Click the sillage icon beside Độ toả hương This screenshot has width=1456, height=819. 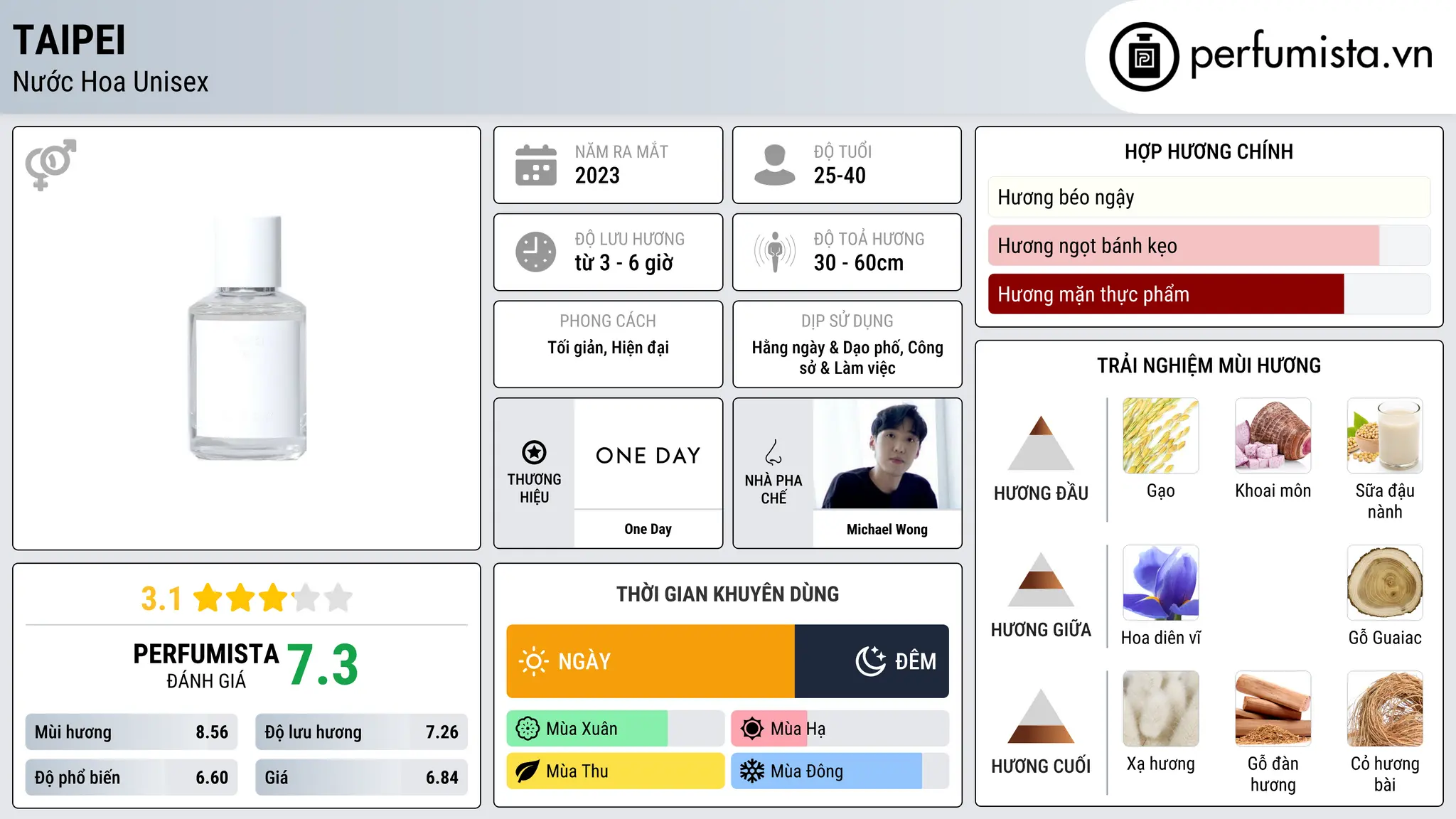(775, 252)
